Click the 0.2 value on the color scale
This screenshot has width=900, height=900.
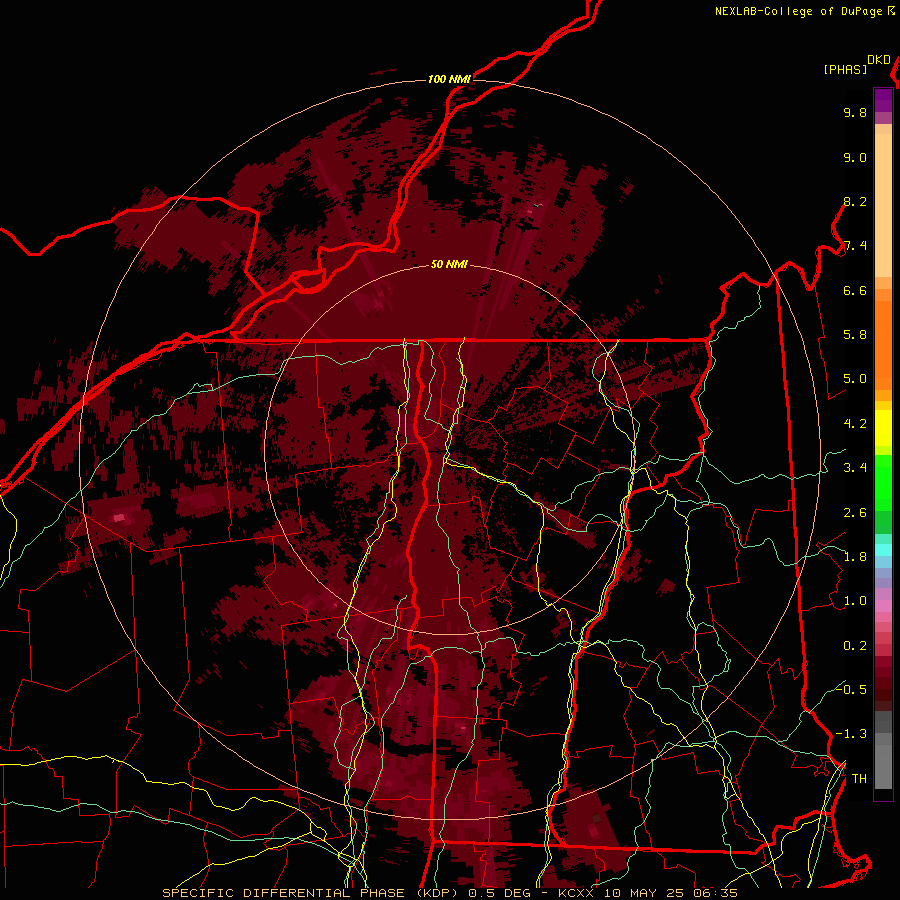point(855,646)
